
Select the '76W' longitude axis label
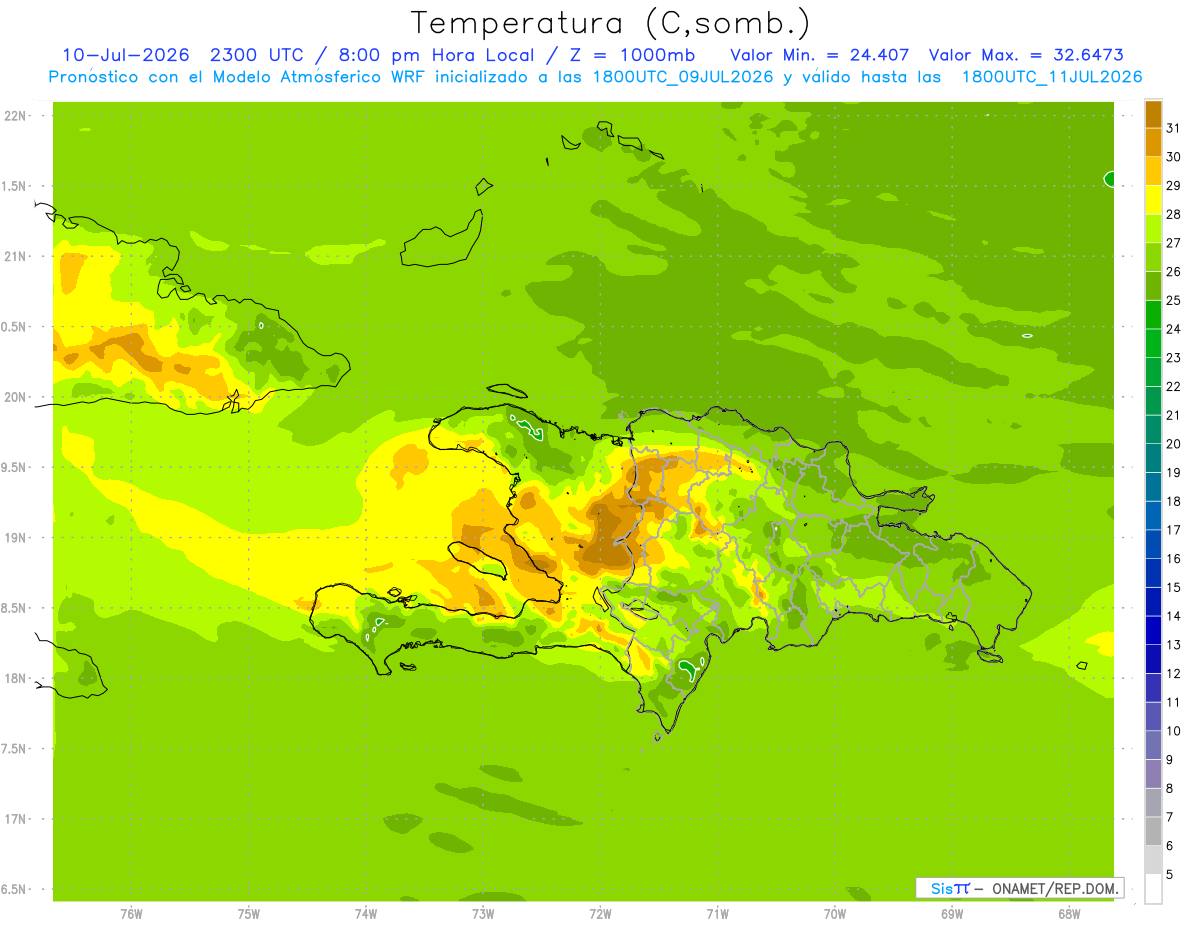click(x=131, y=914)
